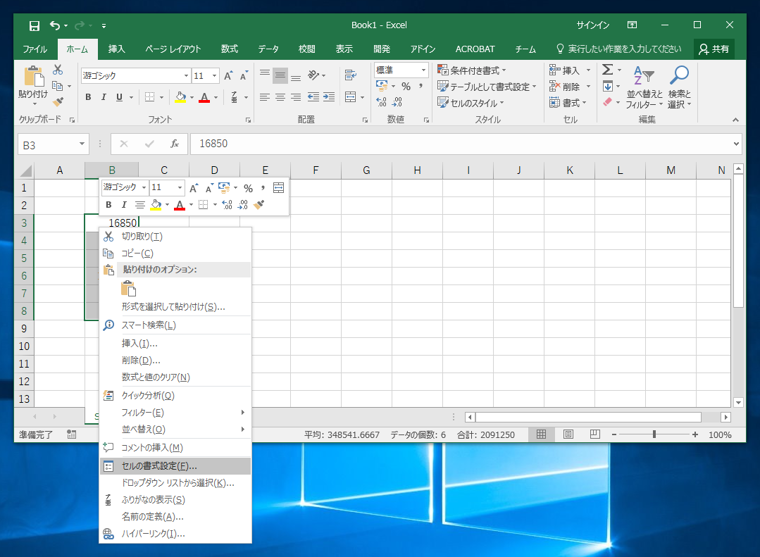Toggle Underline in the ribbon
Screen dimensions: 760x557
[x=119, y=97]
